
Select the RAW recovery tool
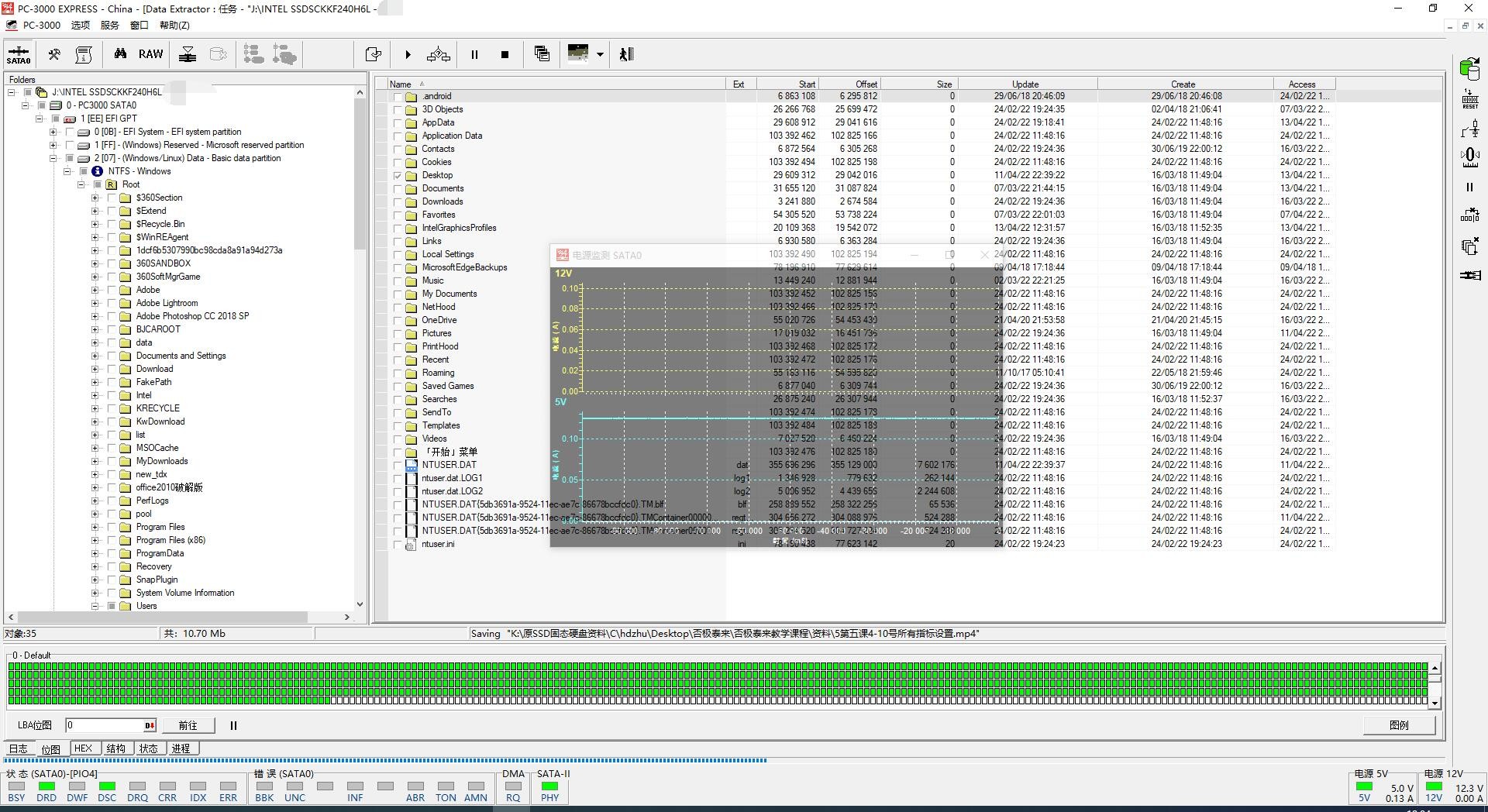click(x=150, y=54)
